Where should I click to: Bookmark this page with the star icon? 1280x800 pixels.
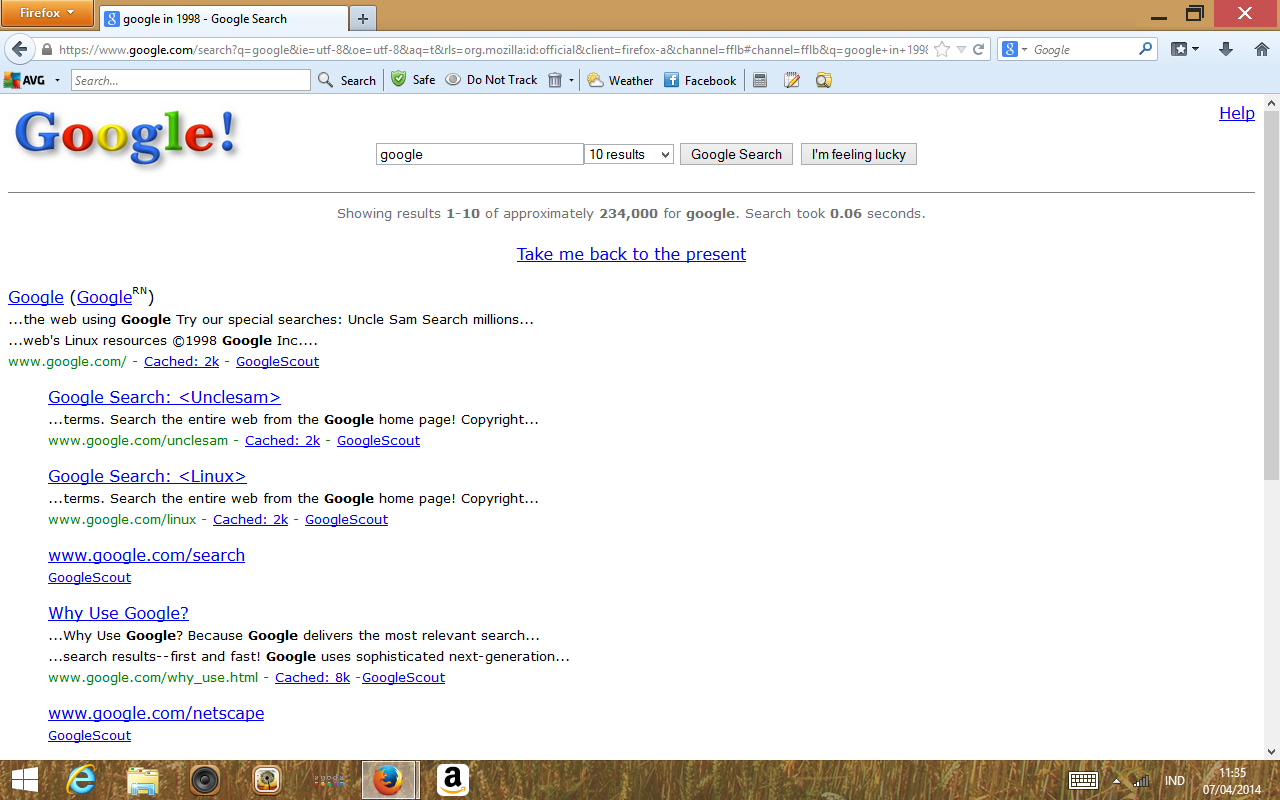pyautogui.click(x=941, y=49)
